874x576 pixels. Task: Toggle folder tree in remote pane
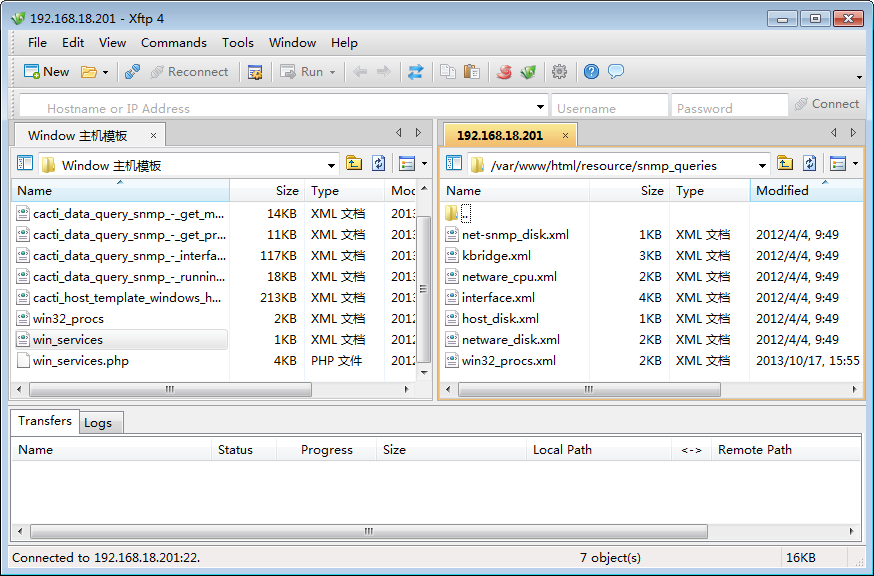click(454, 163)
